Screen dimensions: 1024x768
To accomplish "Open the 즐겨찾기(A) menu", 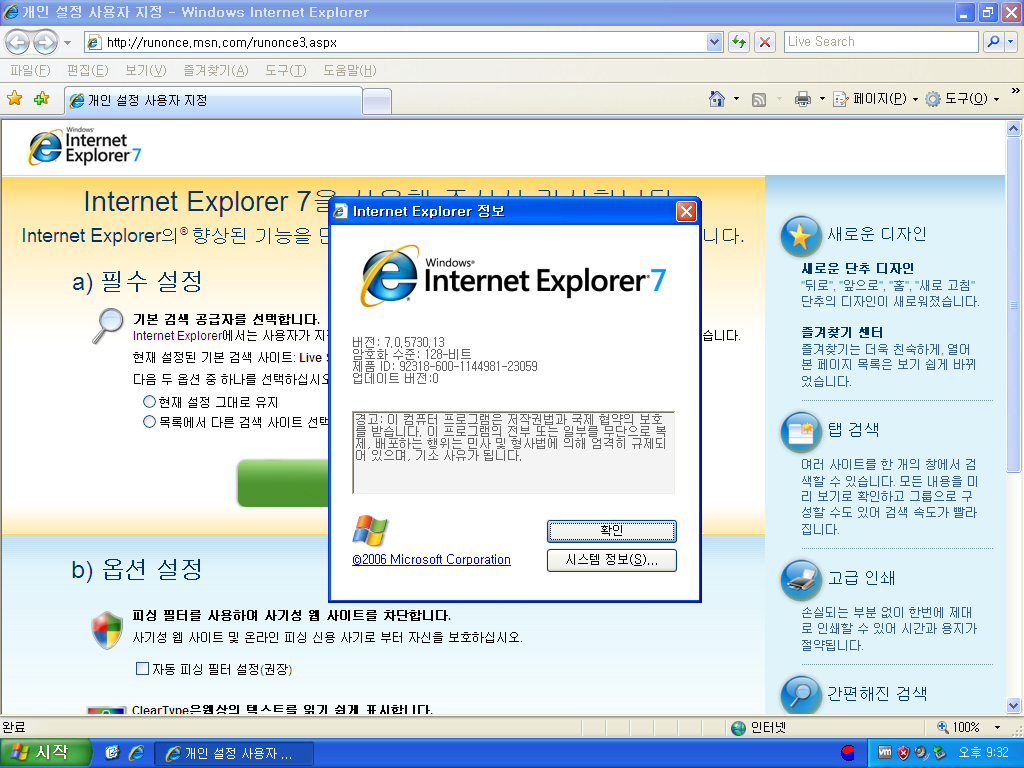I will coord(216,70).
